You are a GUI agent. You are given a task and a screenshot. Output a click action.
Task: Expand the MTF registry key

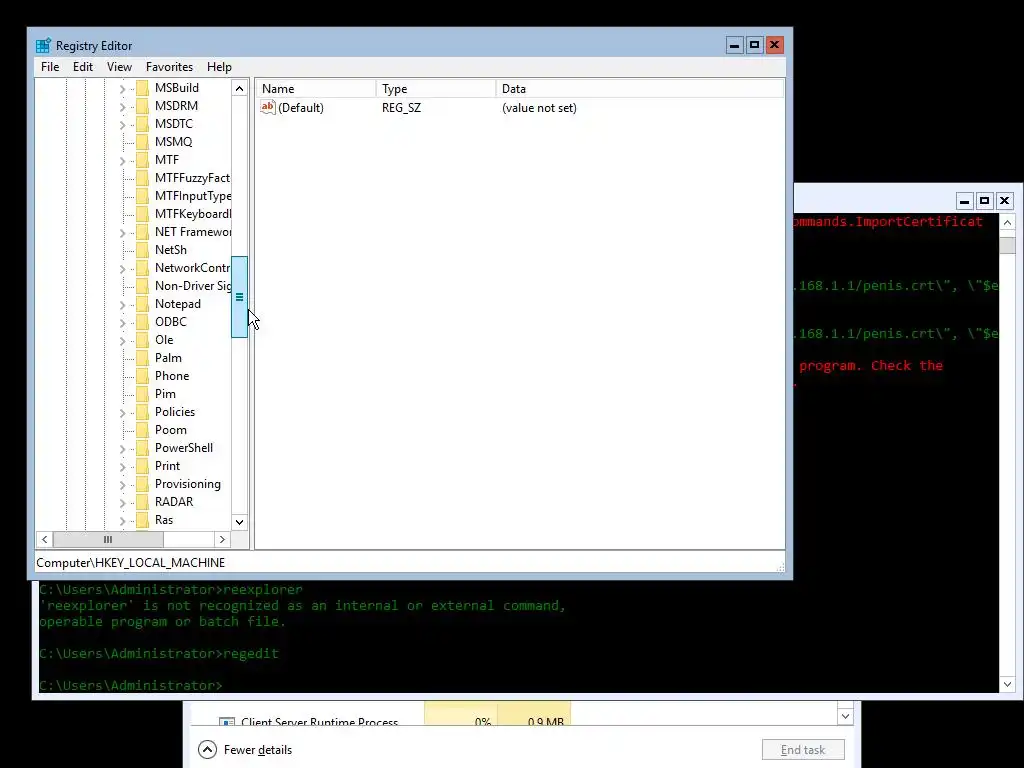122,161
